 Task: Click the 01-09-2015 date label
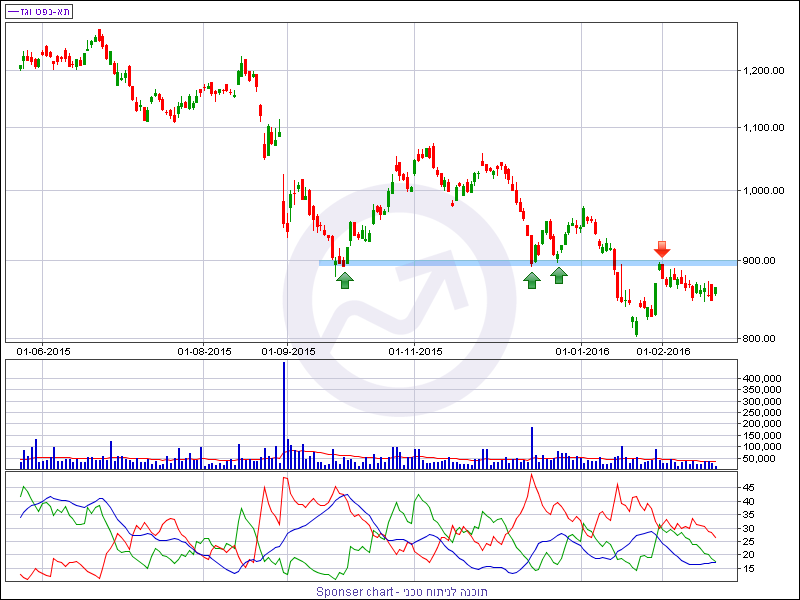288,351
